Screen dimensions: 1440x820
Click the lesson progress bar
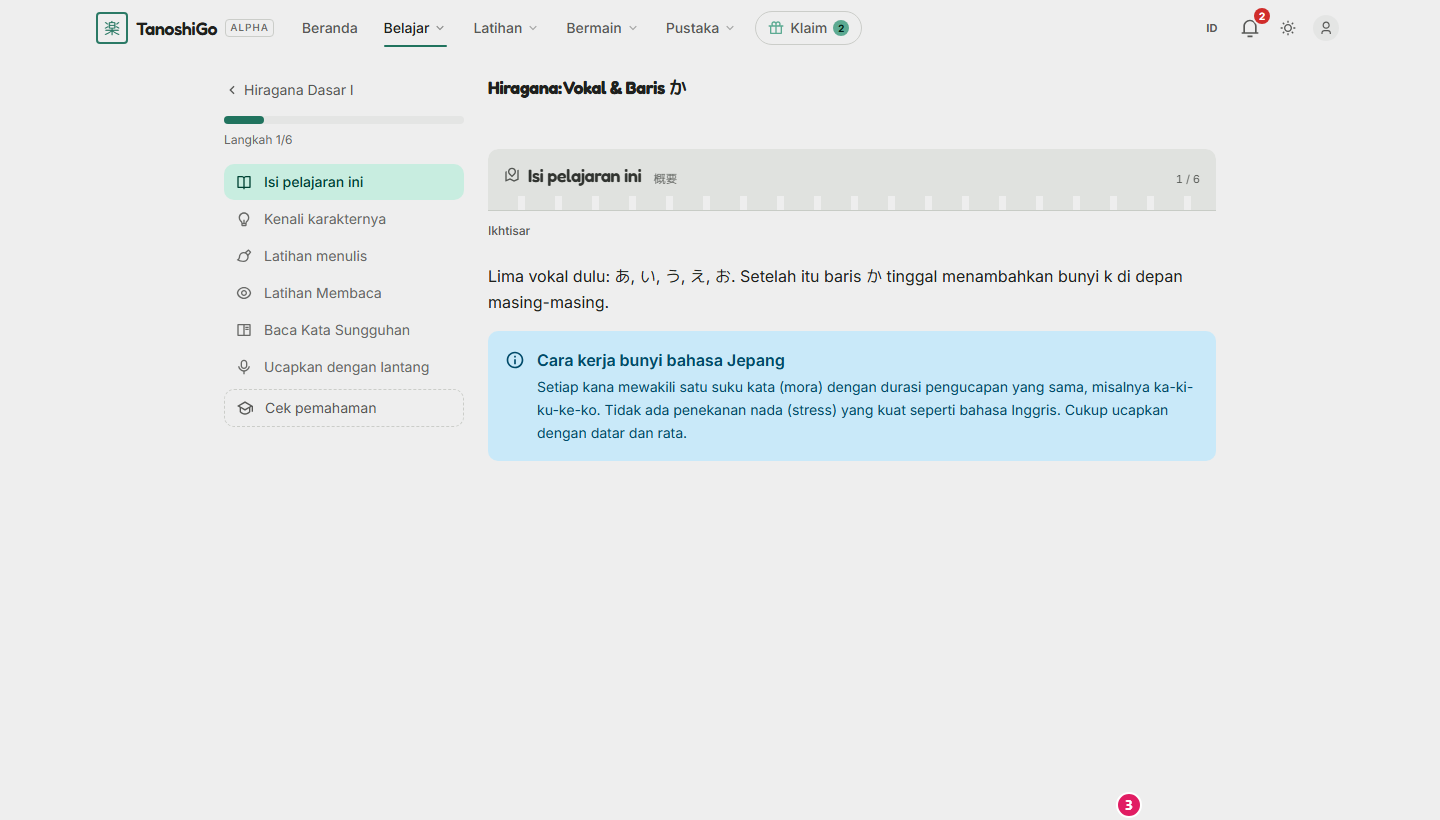click(x=344, y=120)
